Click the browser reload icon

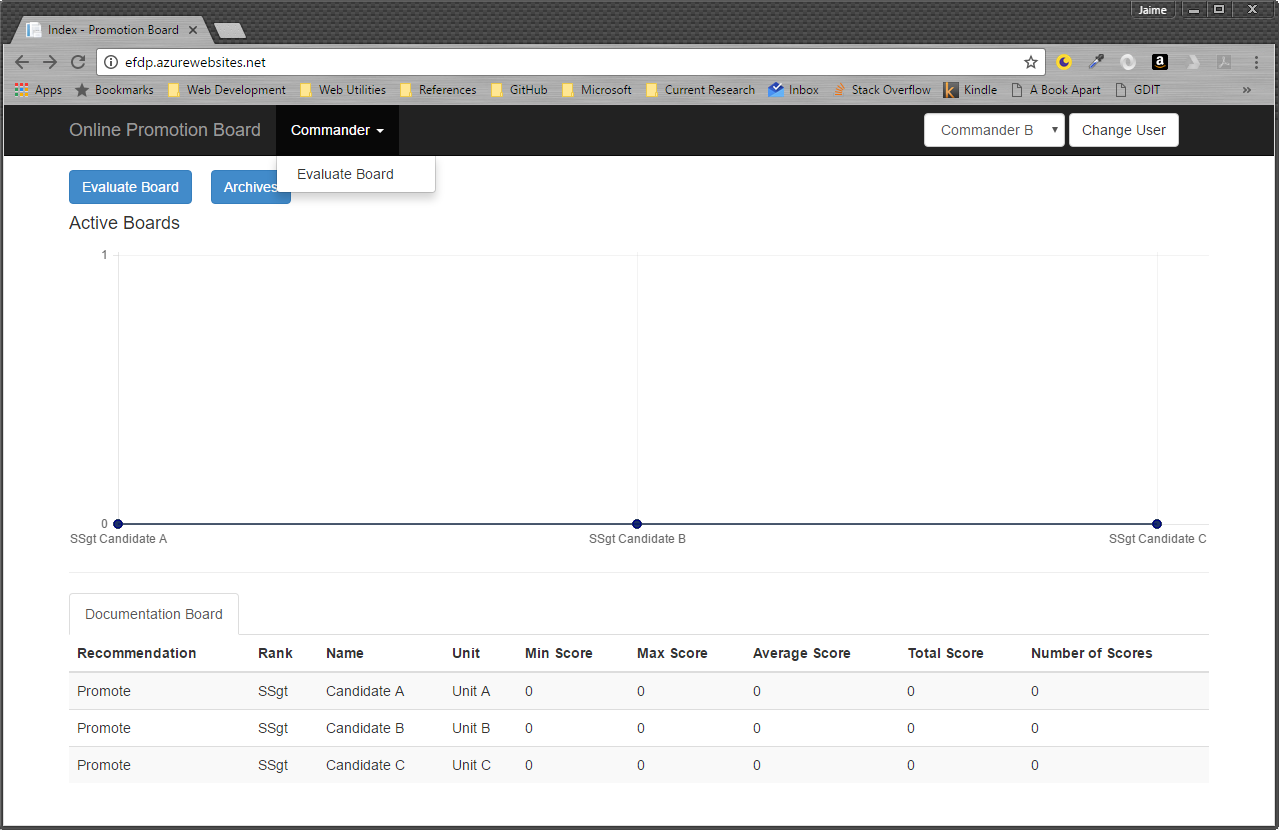pyautogui.click(x=77, y=62)
